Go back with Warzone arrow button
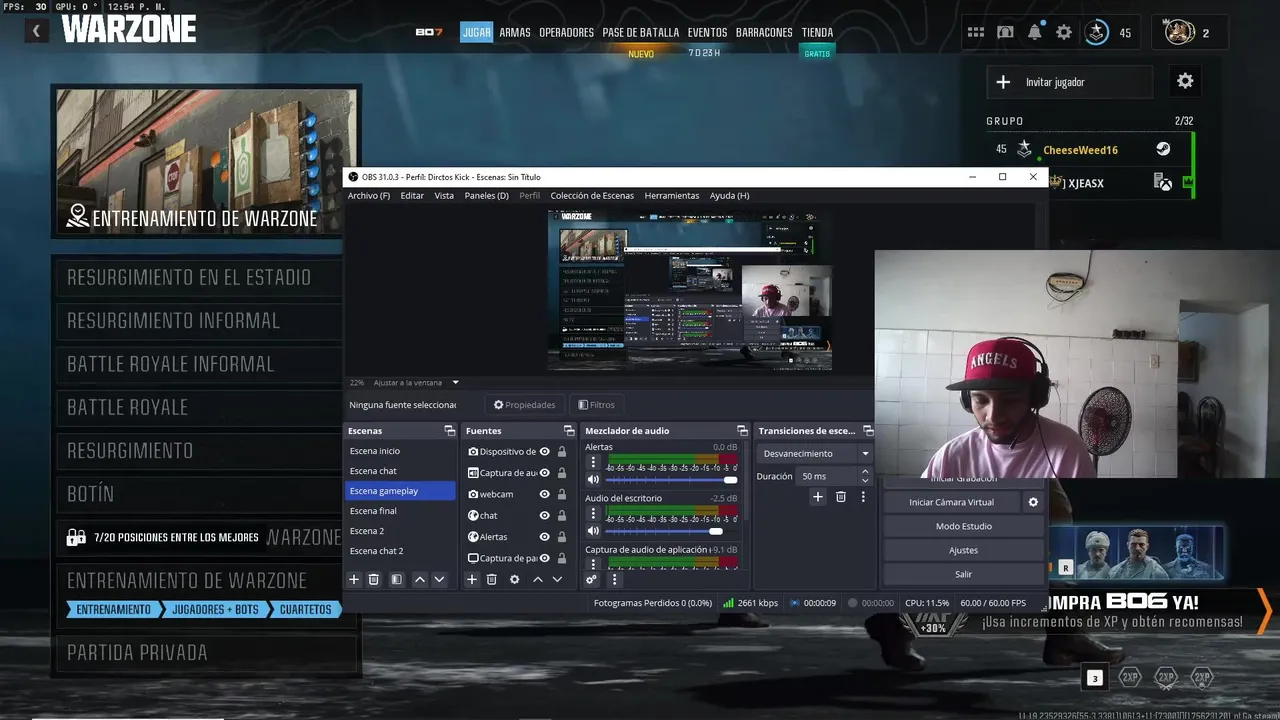 [x=36, y=31]
